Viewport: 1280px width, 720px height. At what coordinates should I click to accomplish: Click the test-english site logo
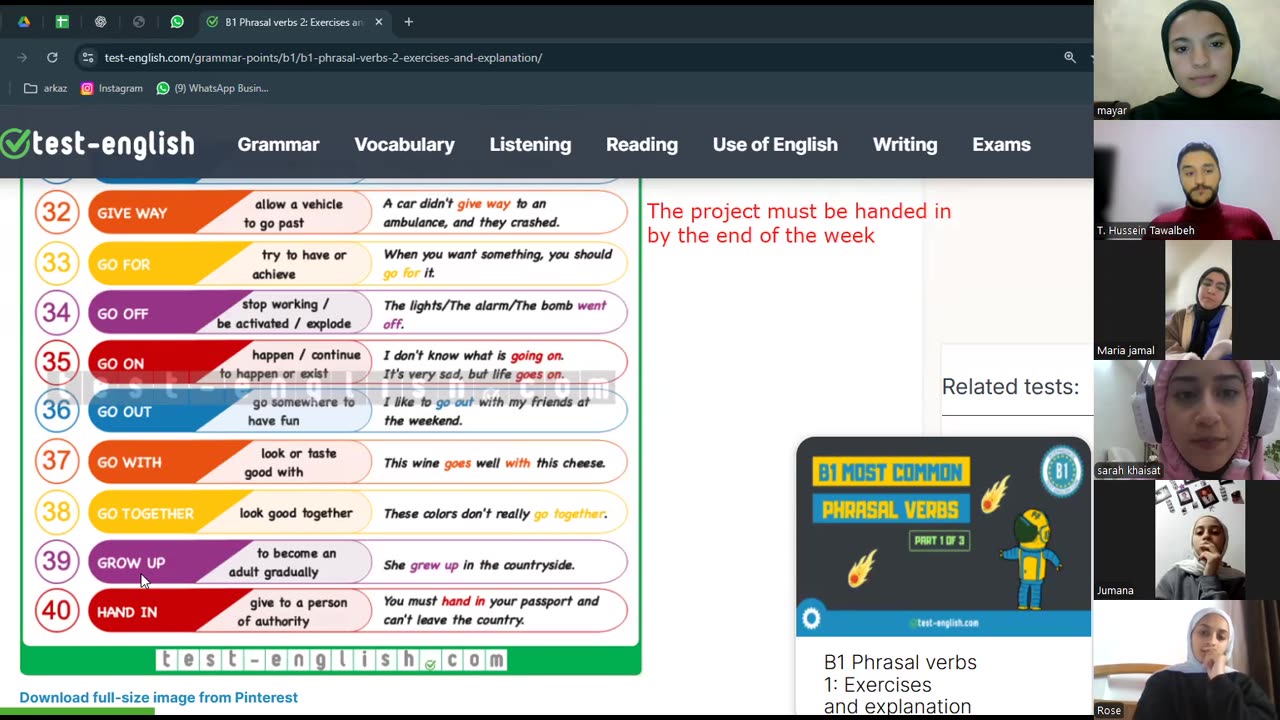pyautogui.click(x=98, y=145)
